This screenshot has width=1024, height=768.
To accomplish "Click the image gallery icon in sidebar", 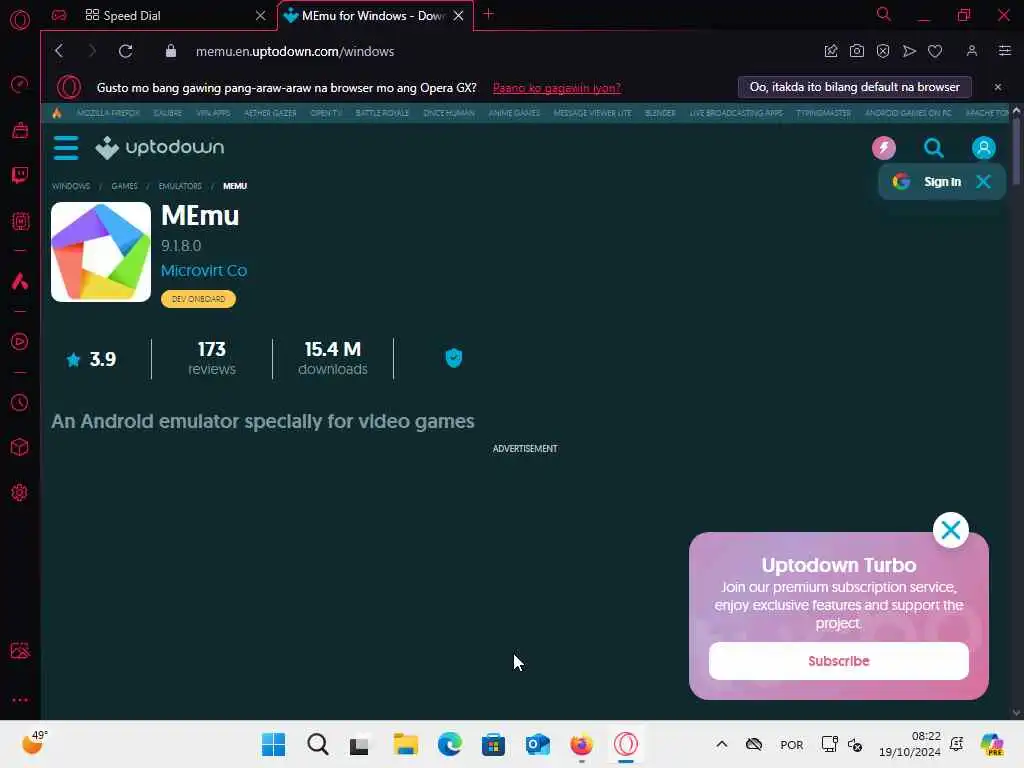I will coord(20,650).
